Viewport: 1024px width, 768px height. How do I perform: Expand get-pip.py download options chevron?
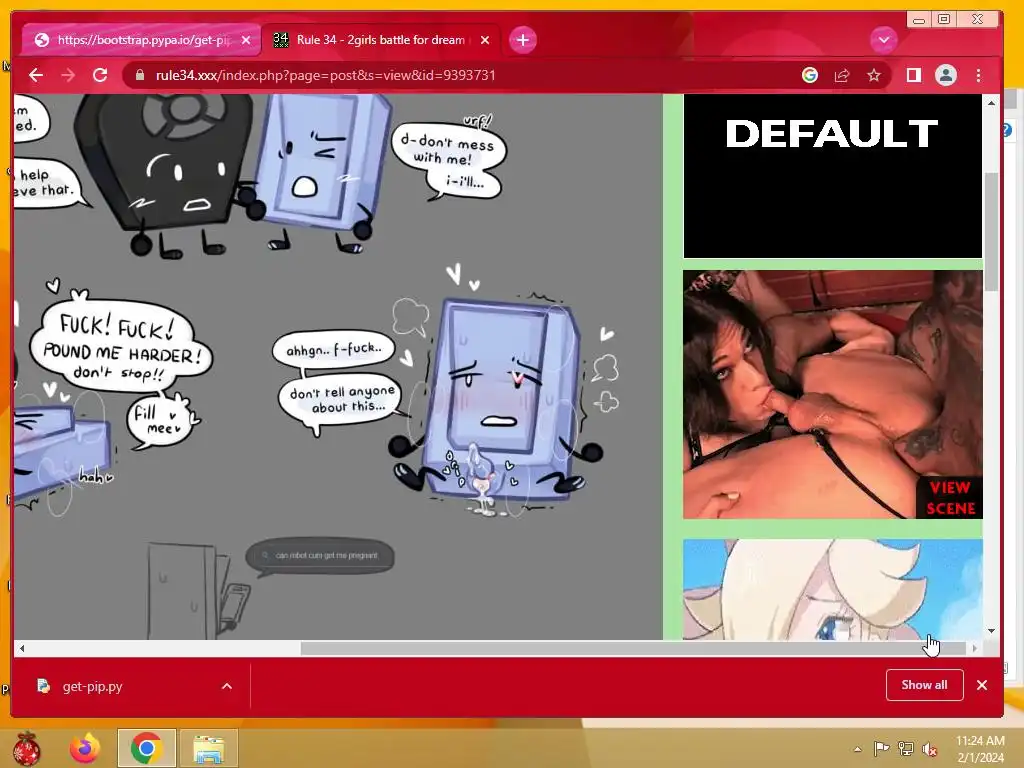click(227, 686)
